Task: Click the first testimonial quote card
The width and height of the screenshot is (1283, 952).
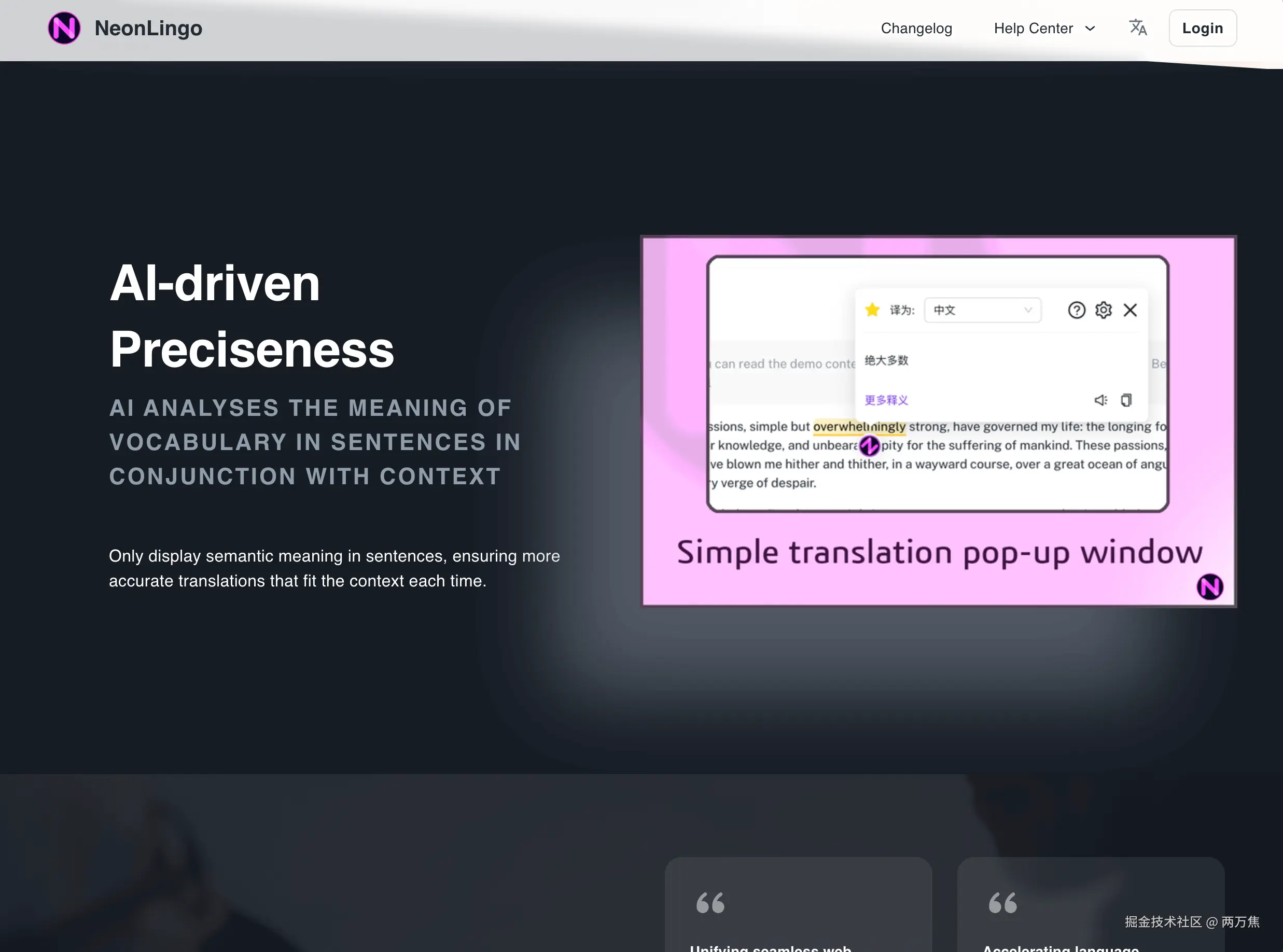Action: point(798,905)
